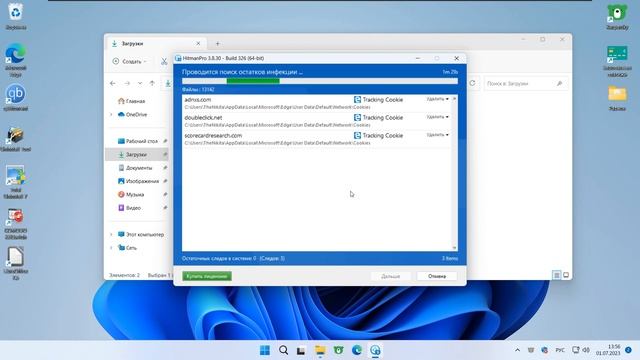Open Документы in Explorer sidebar
The height and width of the screenshot is (360, 640).
tap(135, 168)
